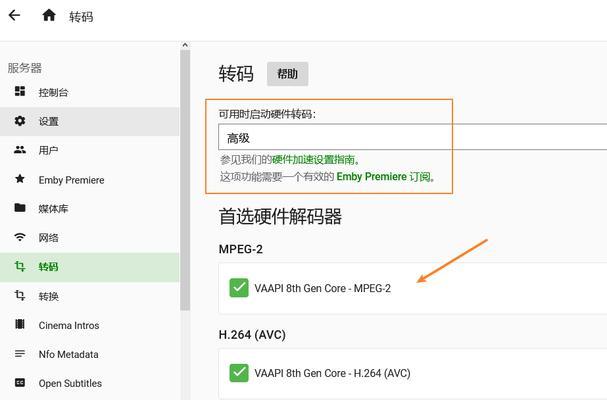607x400 pixels.
Task: Click the 网络 wifi icon
Action: (x=20, y=237)
